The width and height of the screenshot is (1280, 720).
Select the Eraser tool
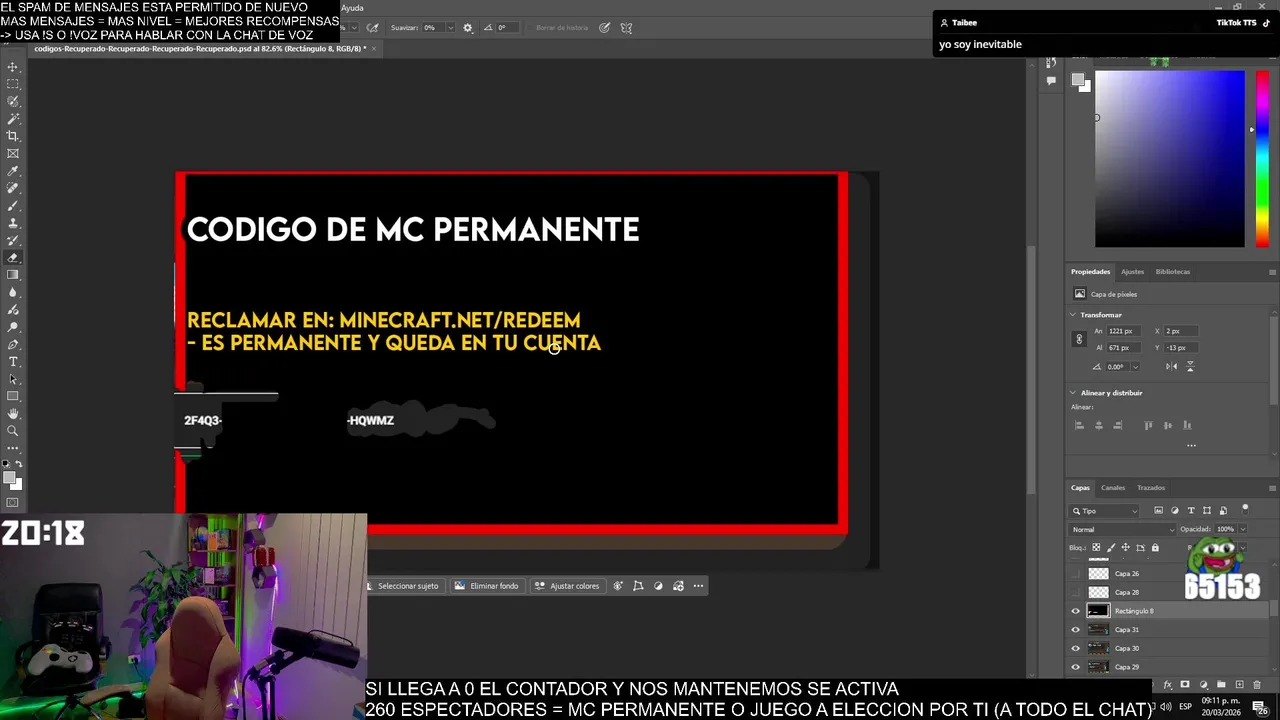13,258
